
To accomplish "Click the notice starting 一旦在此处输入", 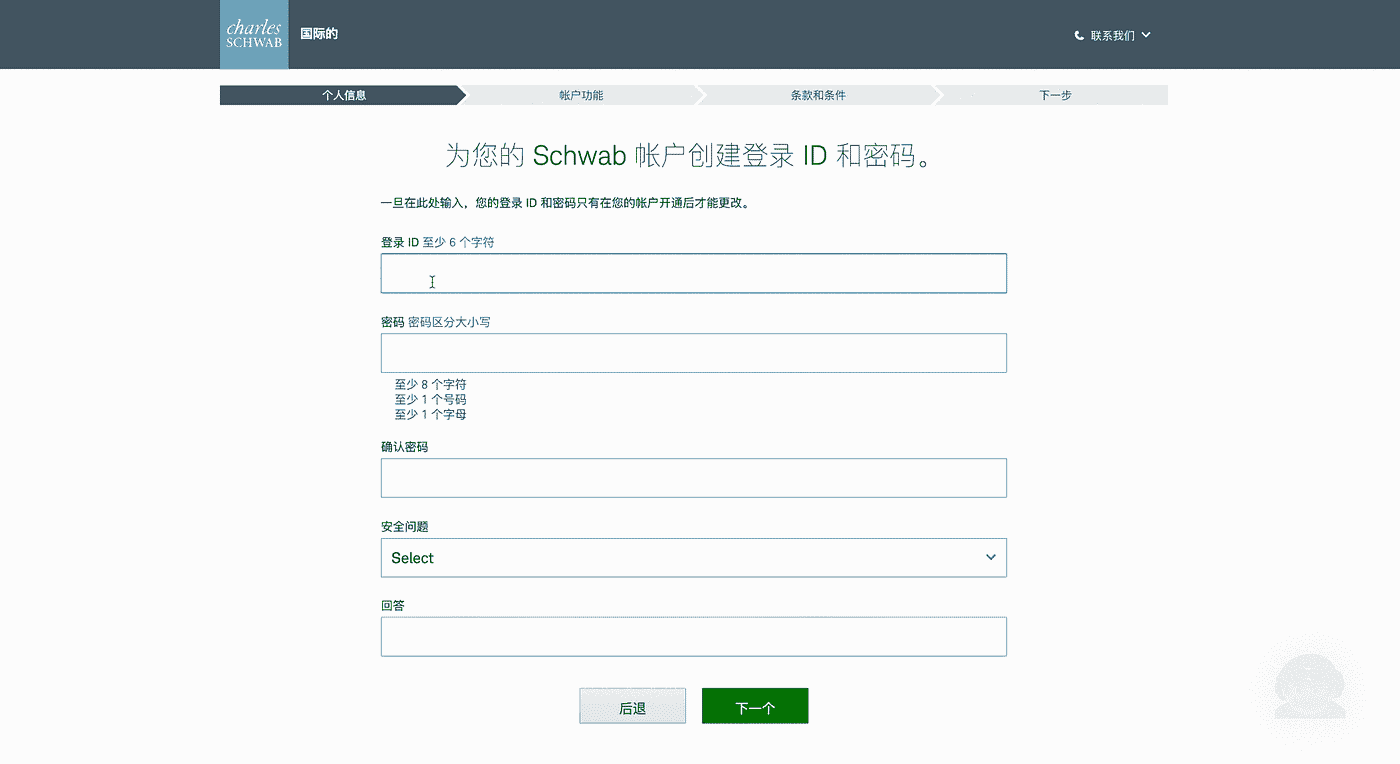I will click(565, 203).
